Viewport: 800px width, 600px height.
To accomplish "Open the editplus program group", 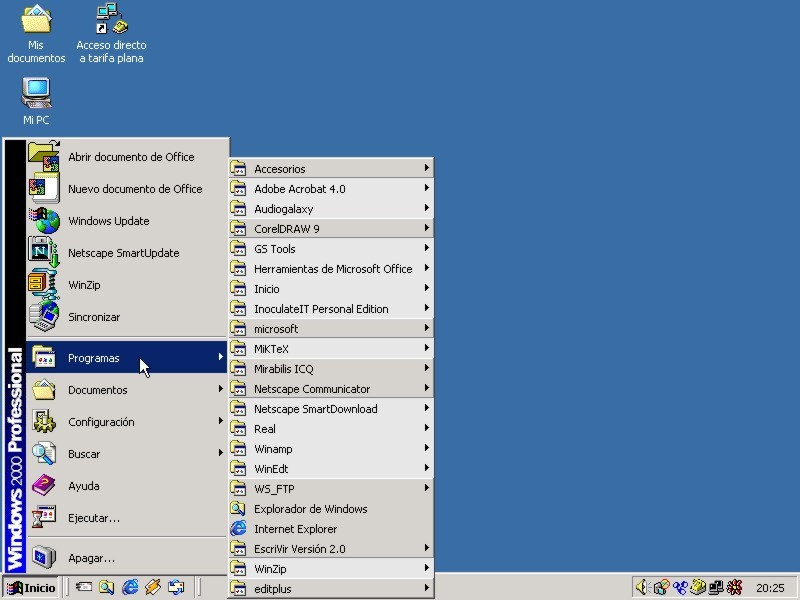I will (331, 588).
